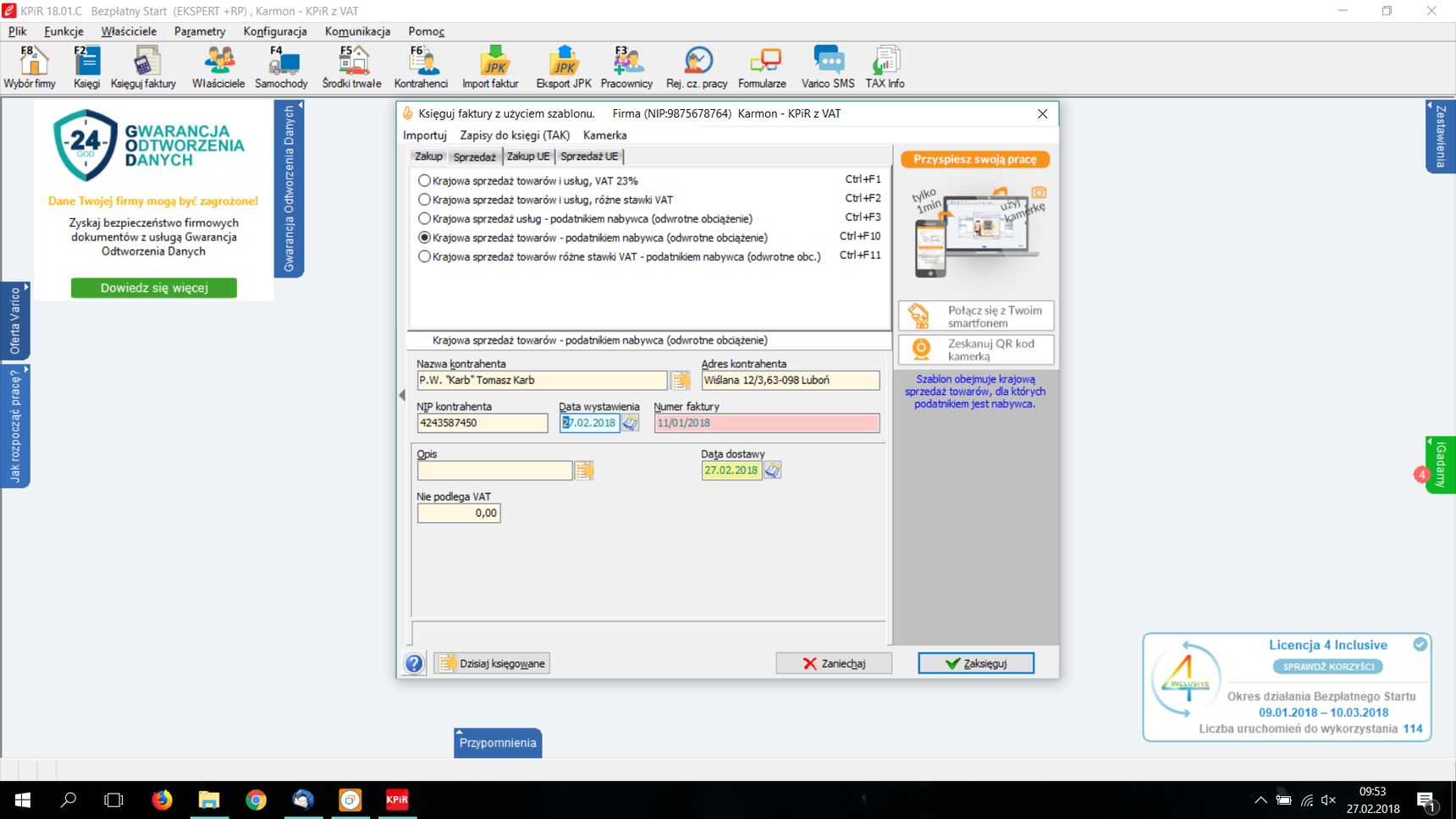Click Zeskanuj QR kod kamerką
This screenshot has height=819, width=1456.
pyautogui.click(x=976, y=349)
